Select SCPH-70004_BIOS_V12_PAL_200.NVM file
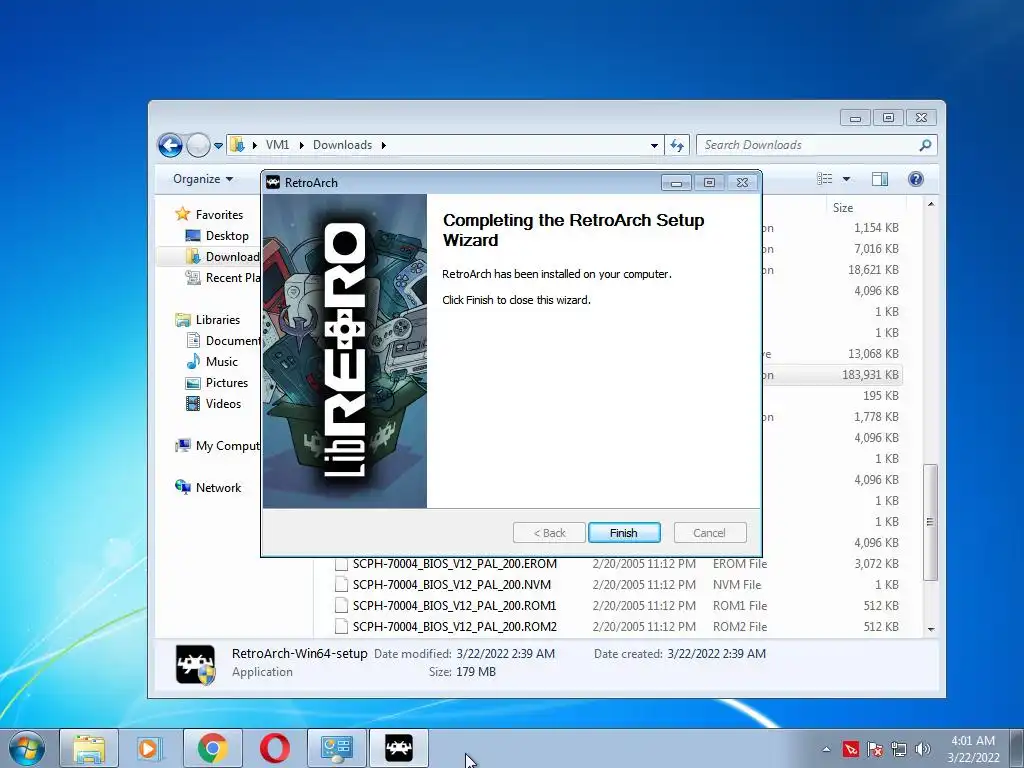 click(451, 584)
